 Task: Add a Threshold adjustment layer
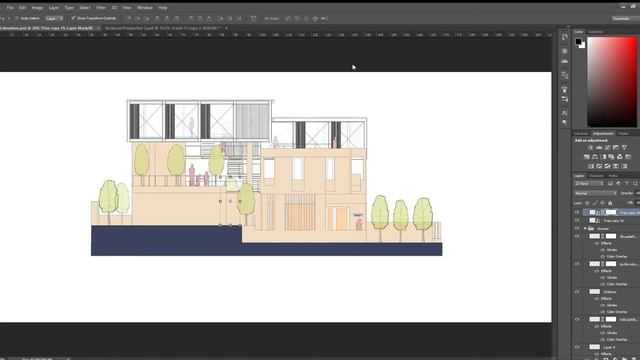(607, 166)
